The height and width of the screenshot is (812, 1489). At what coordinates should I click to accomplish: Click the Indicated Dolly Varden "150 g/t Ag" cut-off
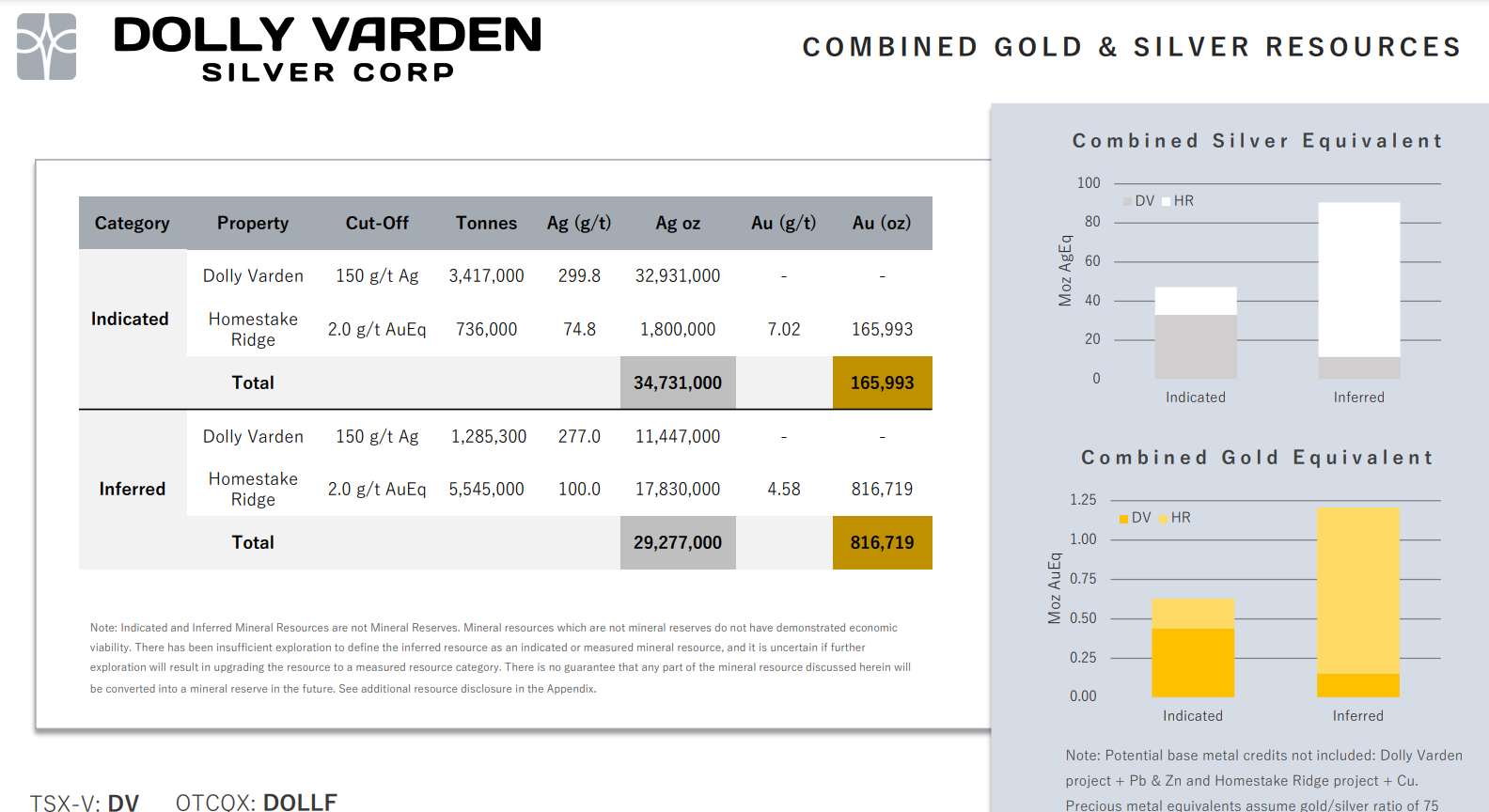coord(377,276)
